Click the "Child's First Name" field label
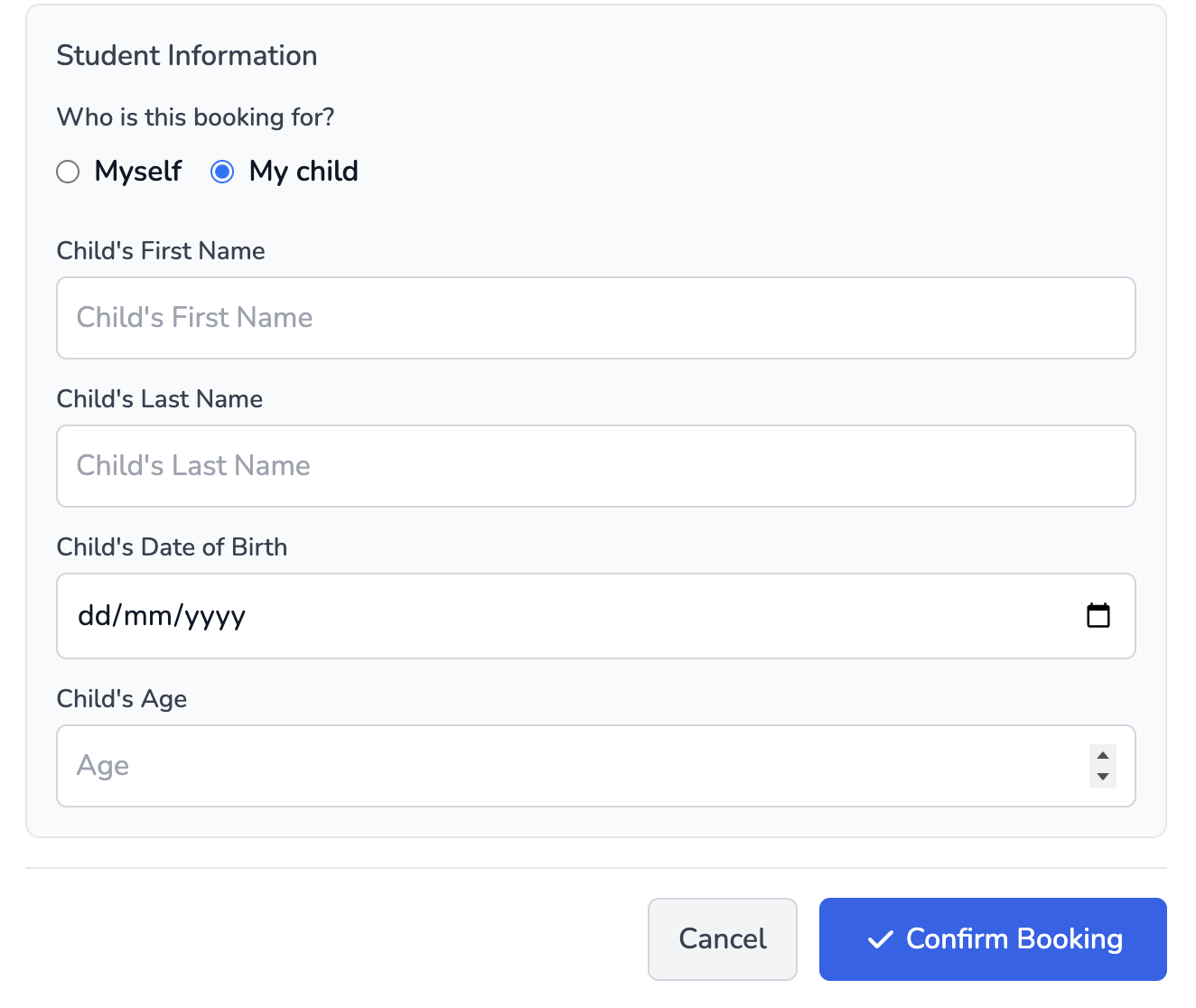Screen dimensions: 1196x1008 pyautogui.click(x=161, y=251)
